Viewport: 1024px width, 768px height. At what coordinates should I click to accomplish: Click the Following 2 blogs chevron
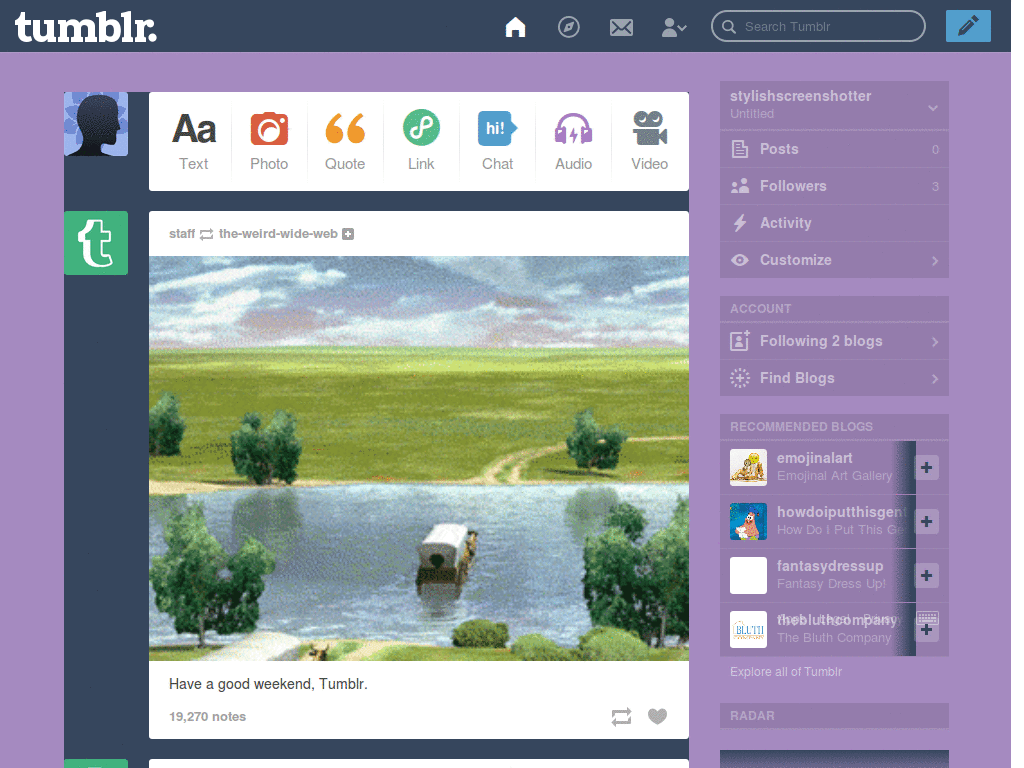point(935,342)
